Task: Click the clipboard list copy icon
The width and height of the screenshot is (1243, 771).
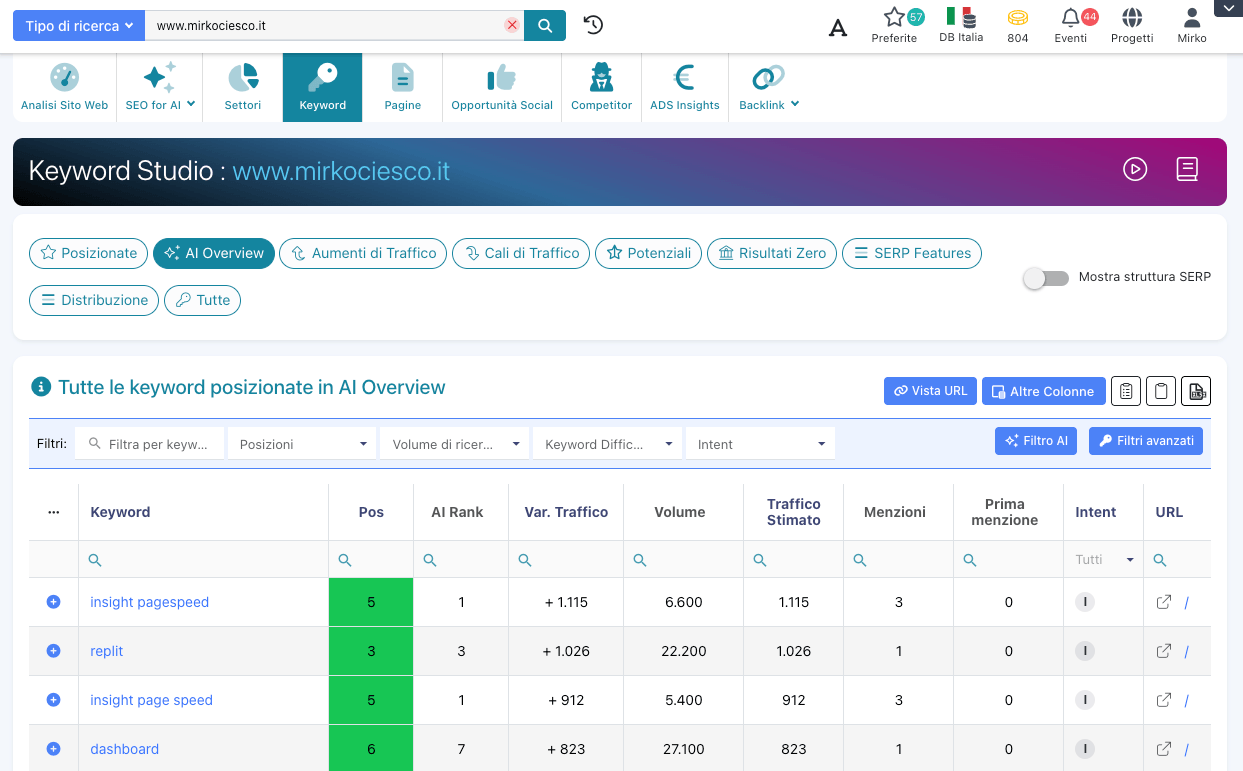Action: [1126, 391]
